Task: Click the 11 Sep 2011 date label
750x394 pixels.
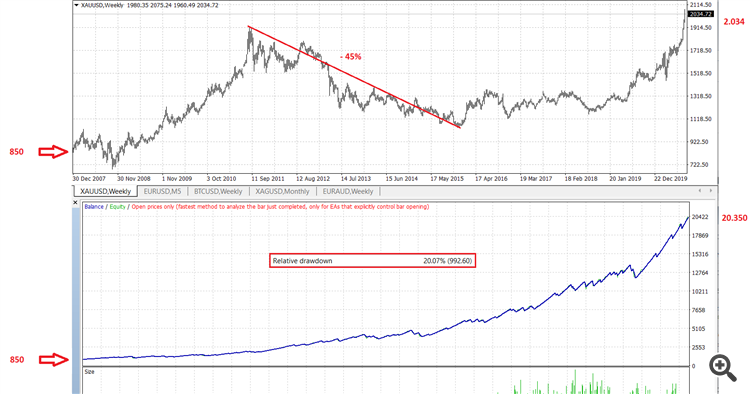Action: pyautogui.click(x=268, y=179)
